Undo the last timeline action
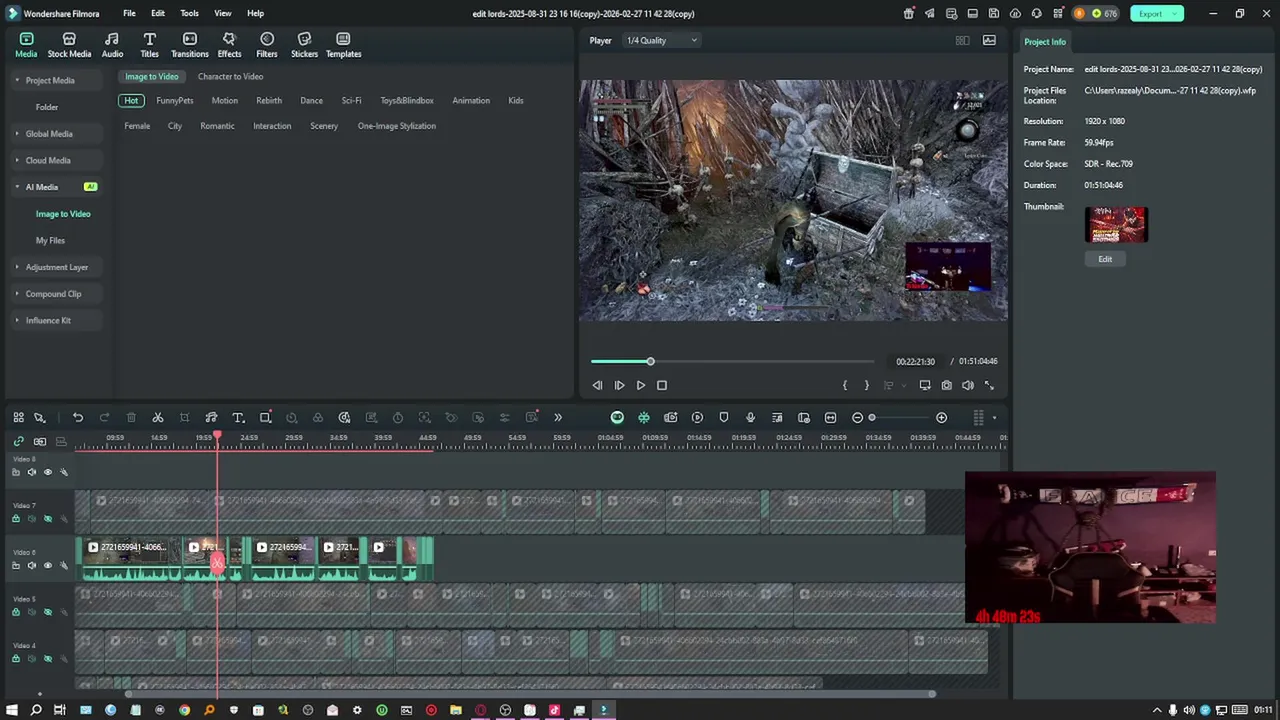Screen dimensions: 1280x720 77,418
